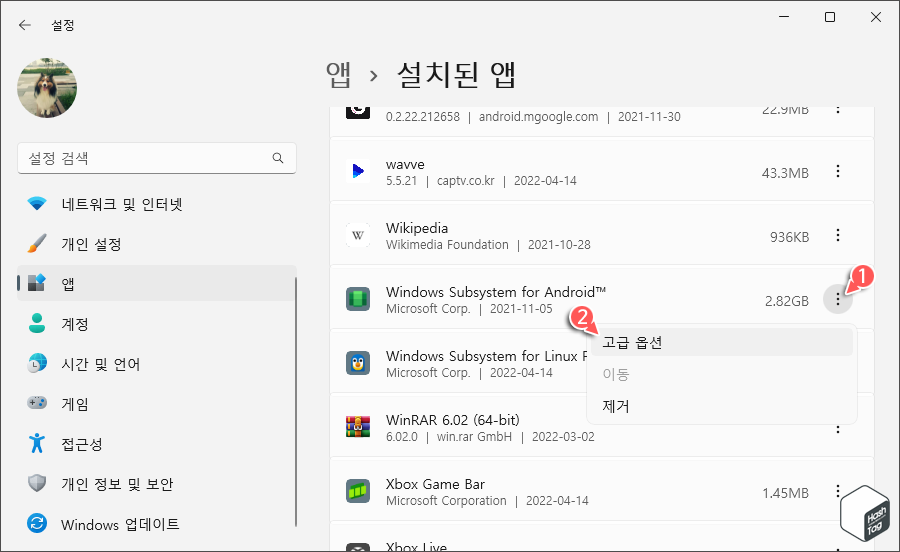
Task: Click the shield privacy icon
Action: click(37, 483)
